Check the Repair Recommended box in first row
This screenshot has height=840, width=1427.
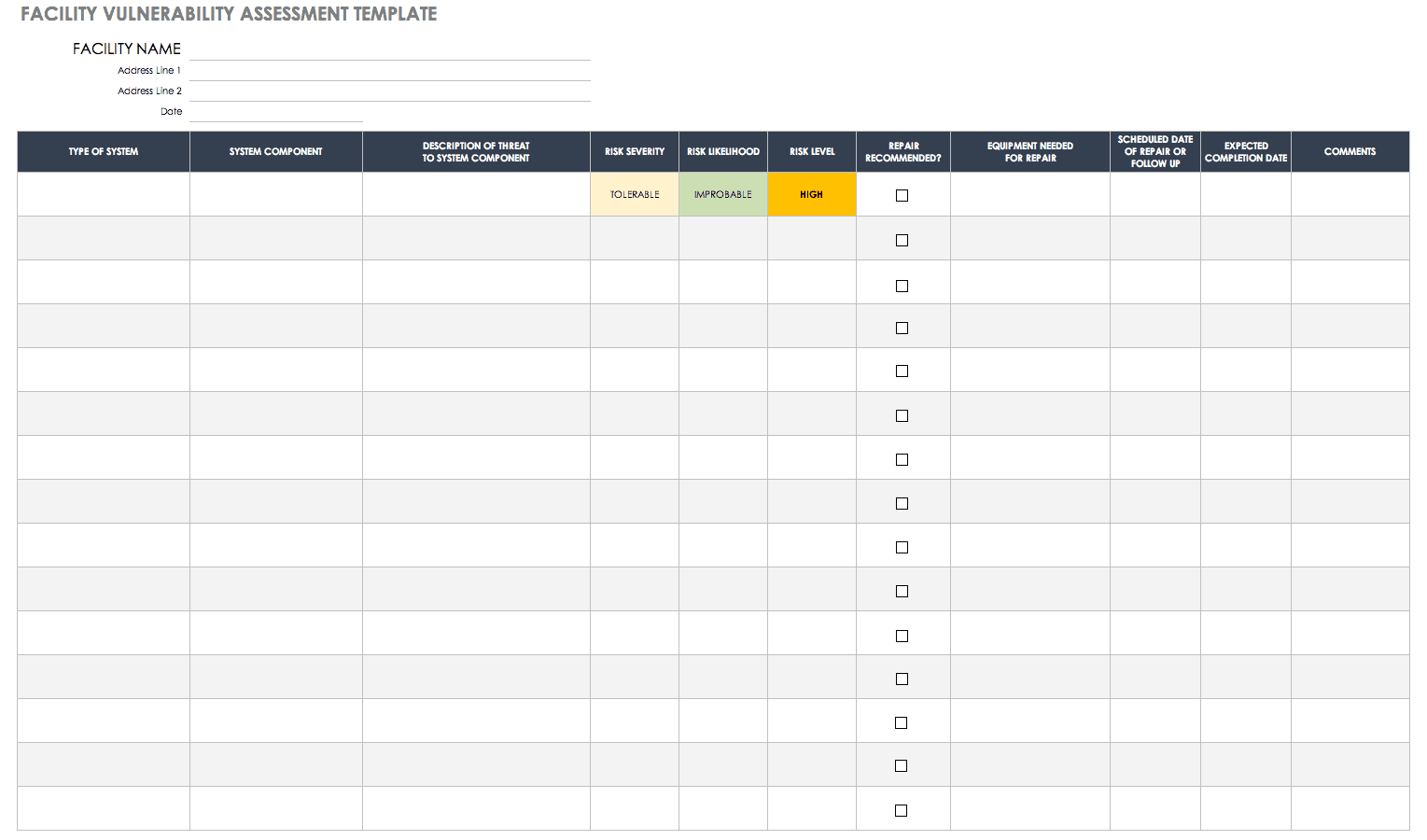coord(902,195)
